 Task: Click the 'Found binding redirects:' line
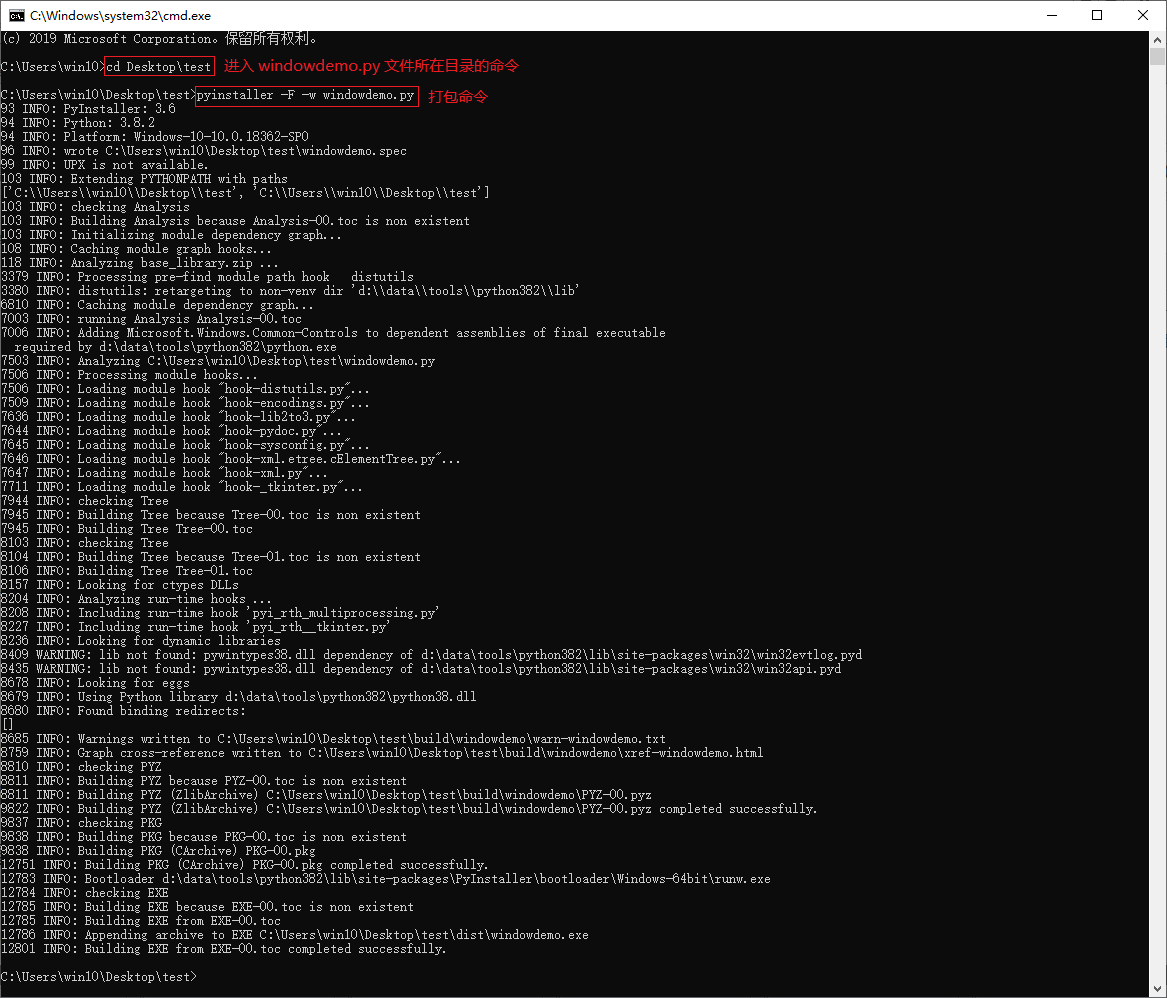[124, 711]
